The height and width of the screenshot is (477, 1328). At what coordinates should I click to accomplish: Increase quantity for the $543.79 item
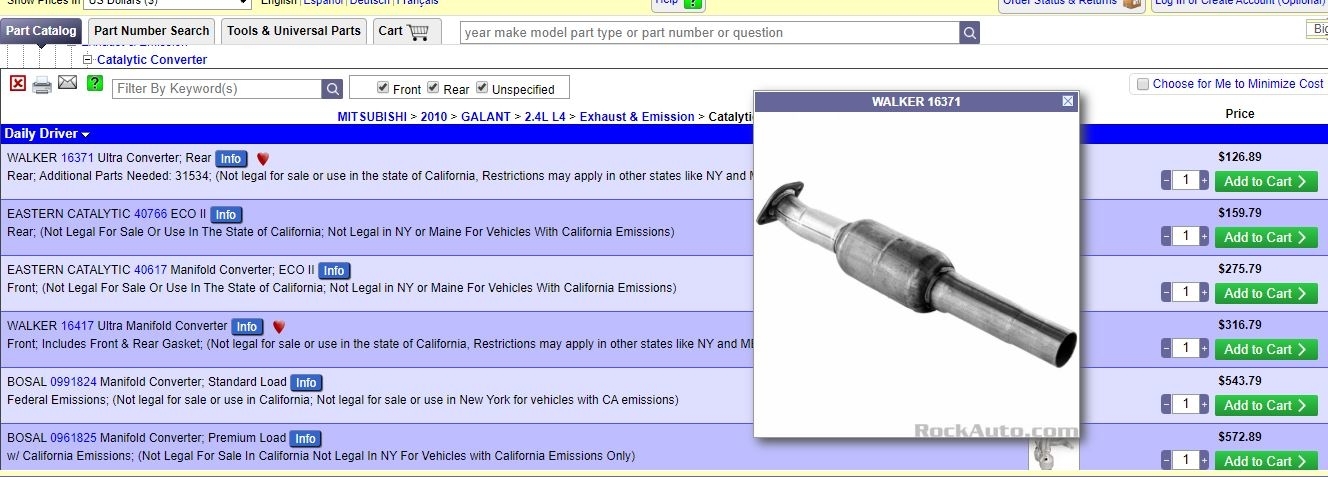(1204, 405)
